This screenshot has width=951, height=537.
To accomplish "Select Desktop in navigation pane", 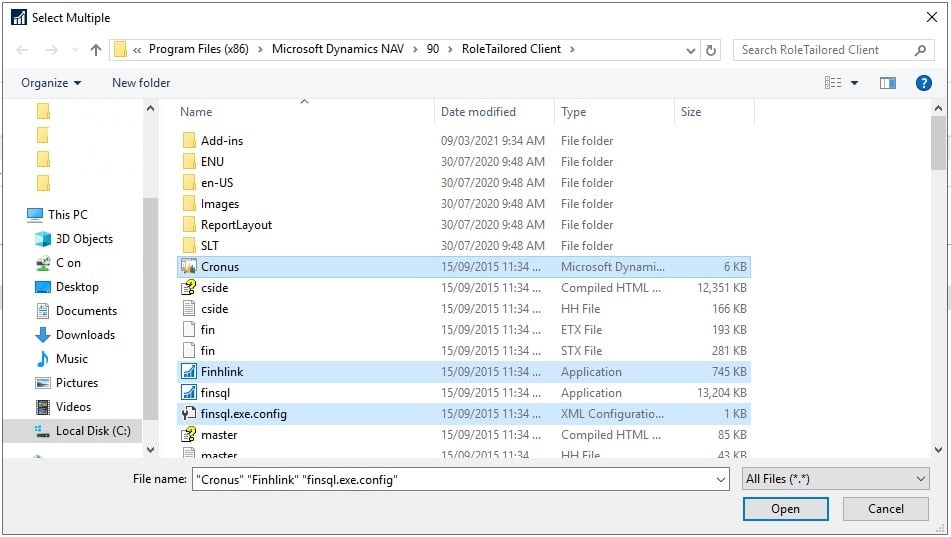I will click(67, 287).
